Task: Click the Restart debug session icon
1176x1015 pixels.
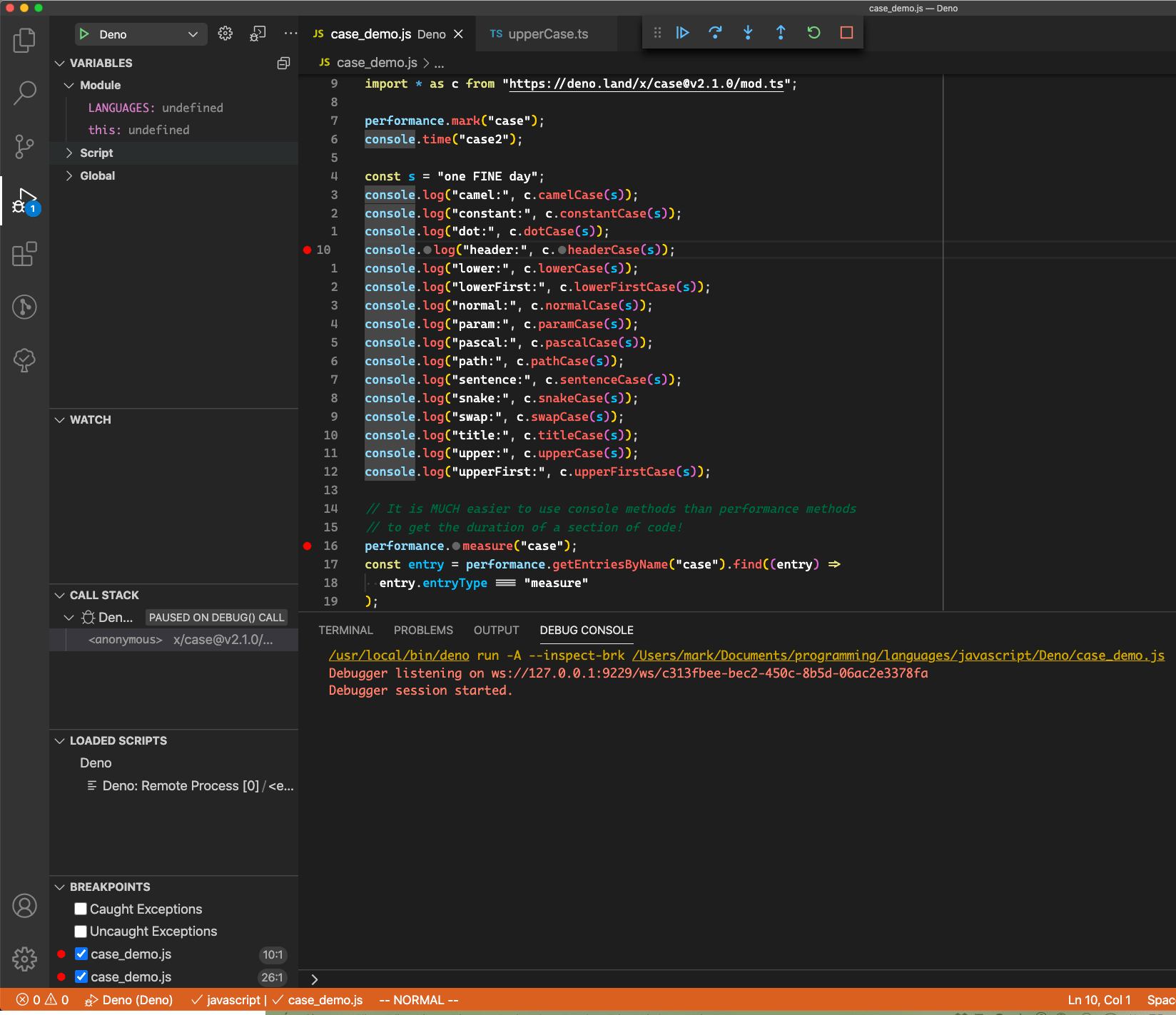Action: 813,32
